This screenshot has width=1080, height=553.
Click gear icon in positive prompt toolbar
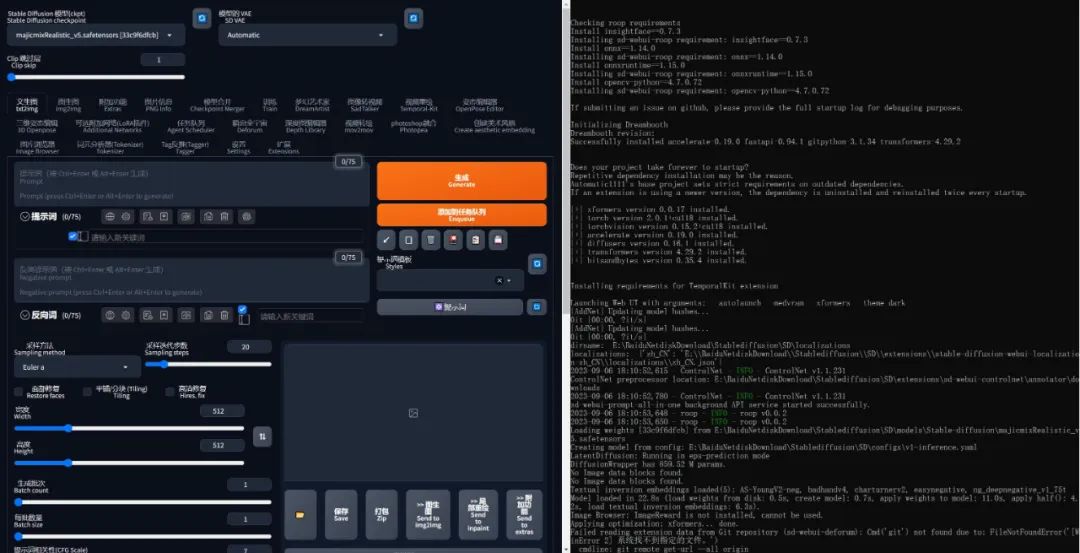[126, 216]
